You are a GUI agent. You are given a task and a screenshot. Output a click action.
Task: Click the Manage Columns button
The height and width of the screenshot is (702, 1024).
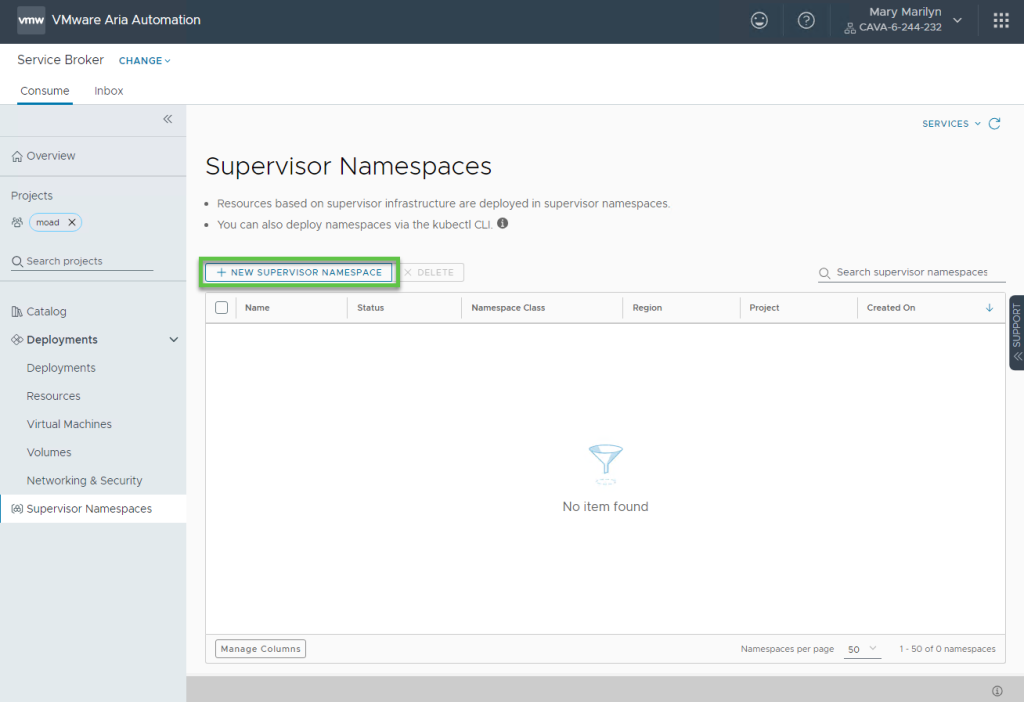tap(260, 649)
